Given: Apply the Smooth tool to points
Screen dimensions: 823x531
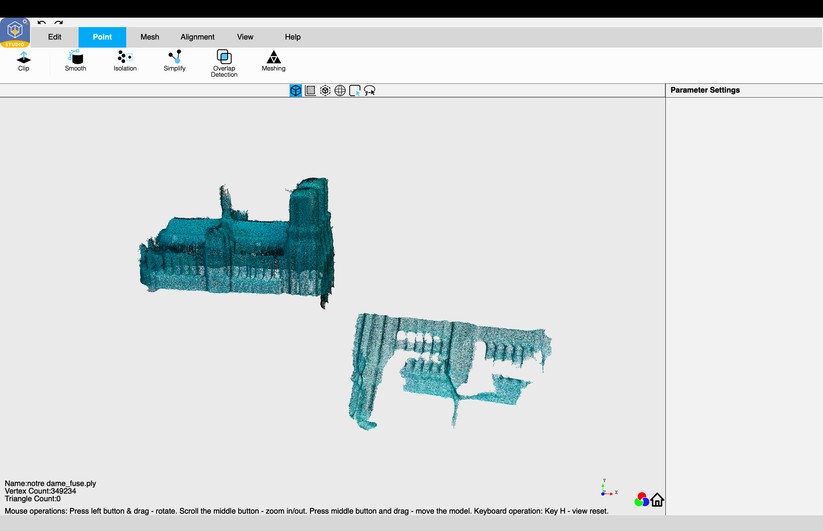Looking at the screenshot, I should (x=76, y=60).
